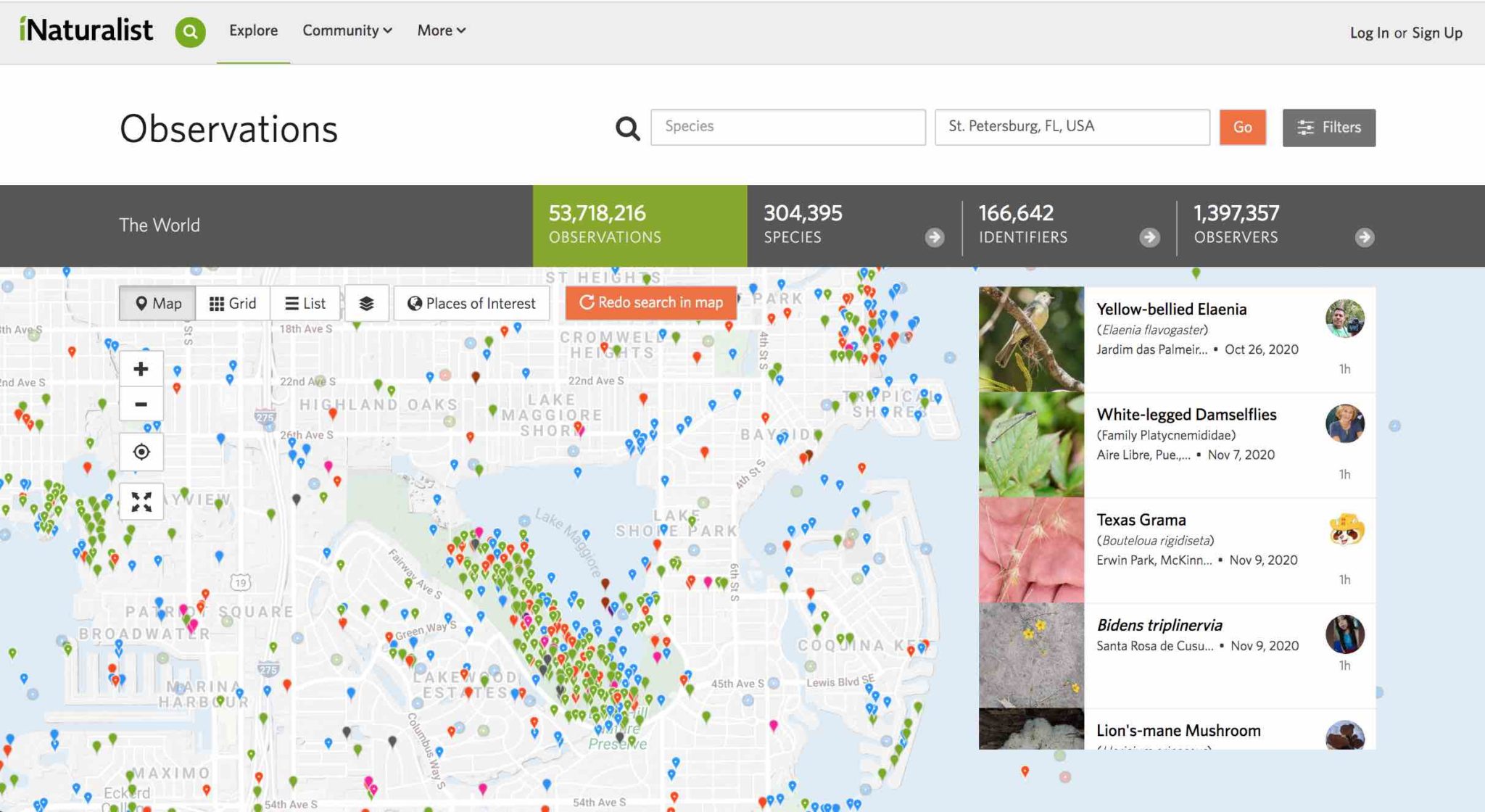The width and height of the screenshot is (1485, 812).
Task: Click the Species search input field
Action: [788, 127]
